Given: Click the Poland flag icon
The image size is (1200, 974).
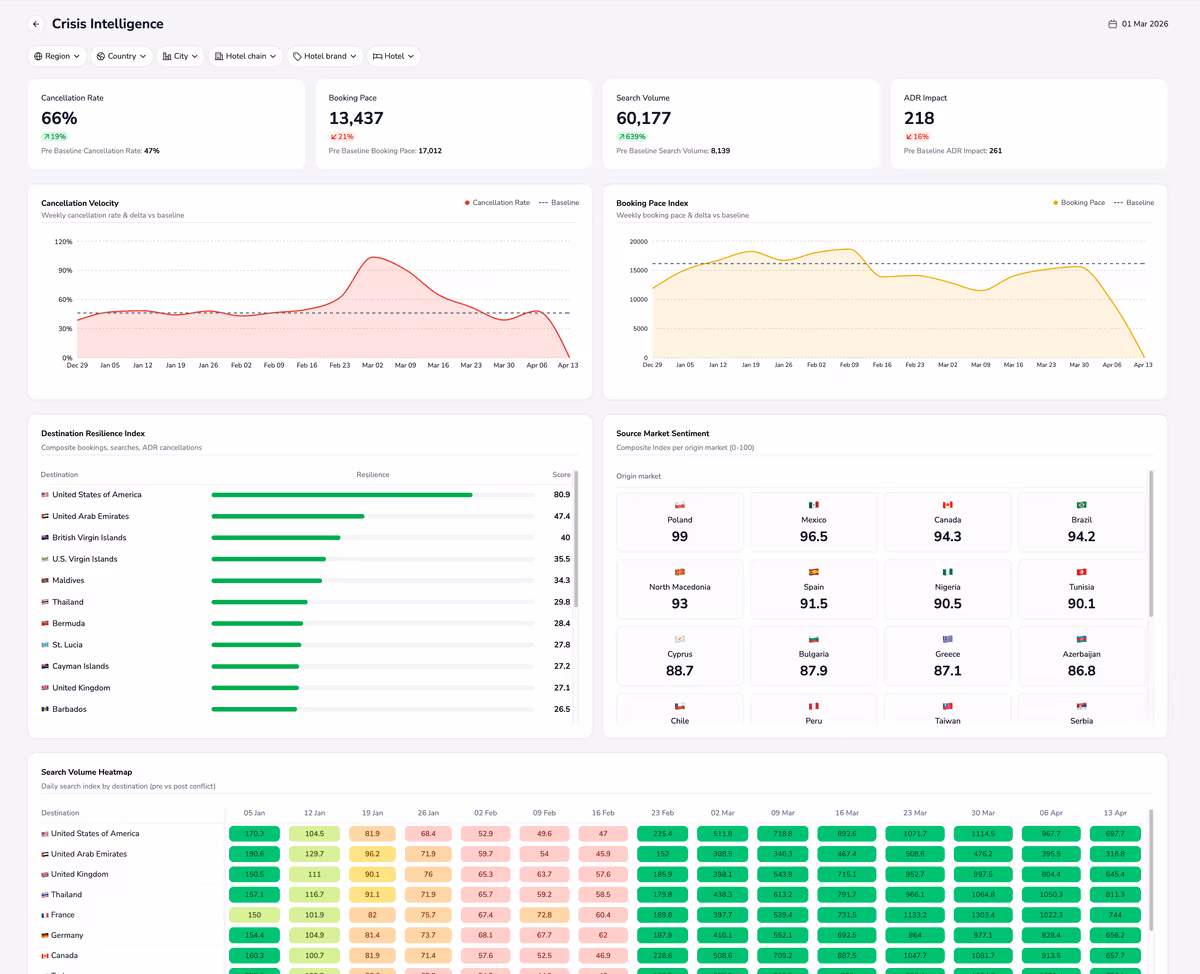Looking at the screenshot, I should [x=680, y=505].
